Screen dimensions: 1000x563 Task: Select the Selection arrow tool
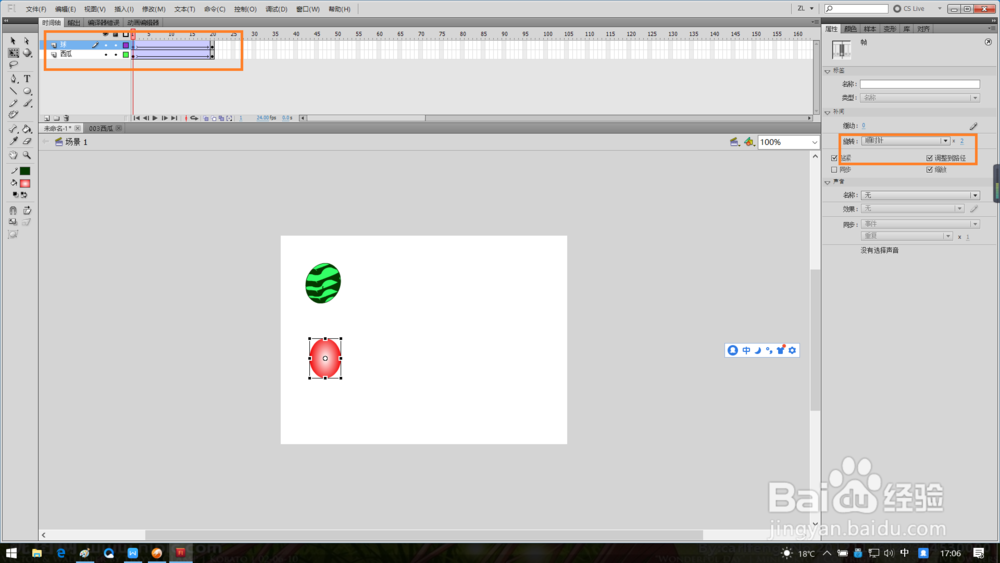tap(13, 41)
